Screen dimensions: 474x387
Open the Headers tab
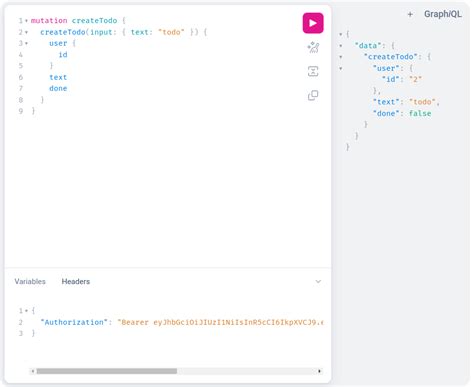[x=76, y=282]
